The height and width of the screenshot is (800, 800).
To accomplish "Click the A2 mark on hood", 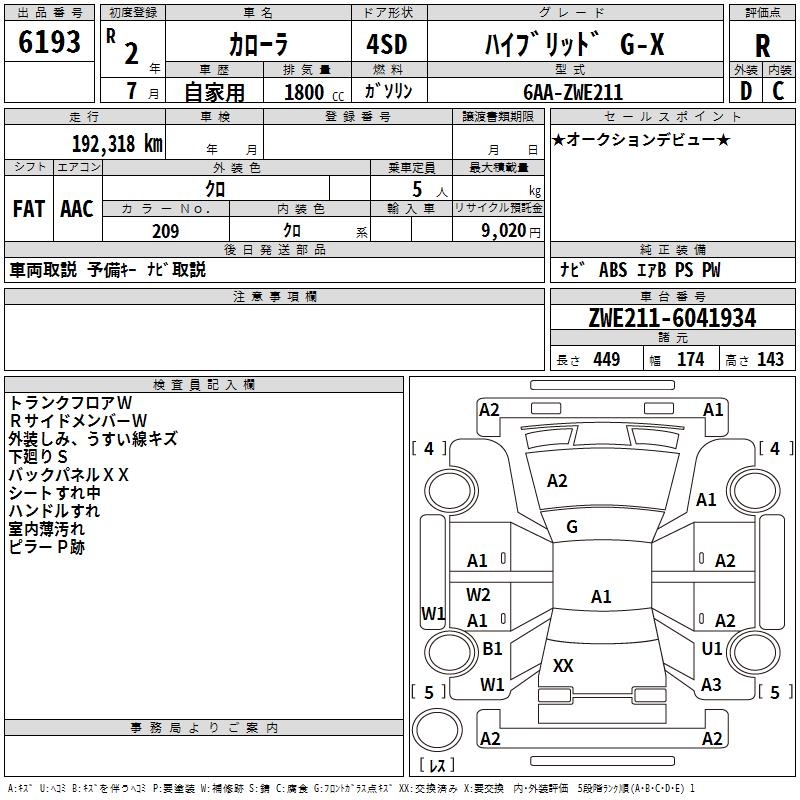I will point(557,481).
